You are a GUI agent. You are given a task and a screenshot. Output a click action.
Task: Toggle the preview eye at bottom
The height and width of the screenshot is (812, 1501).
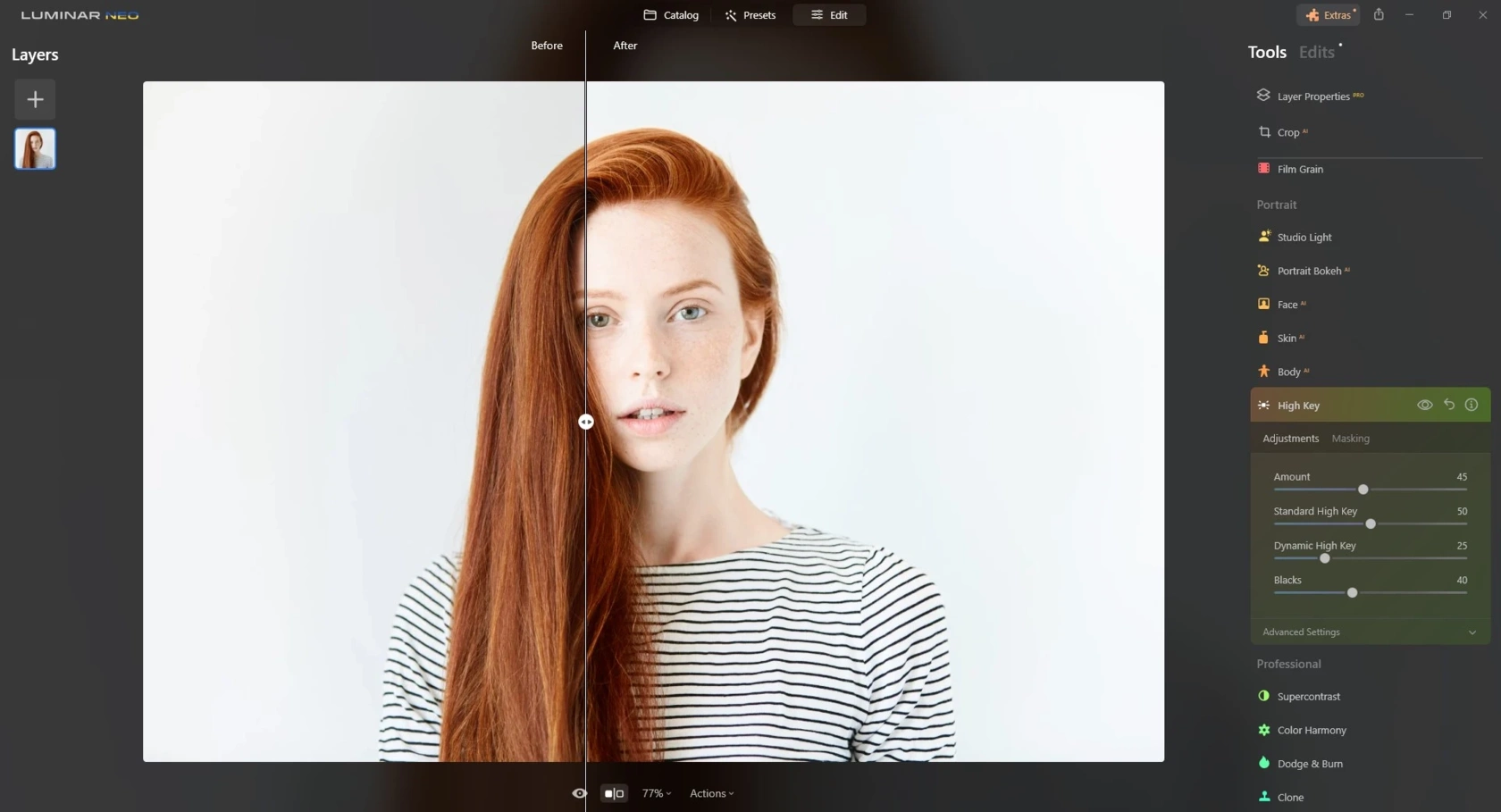pyautogui.click(x=579, y=792)
